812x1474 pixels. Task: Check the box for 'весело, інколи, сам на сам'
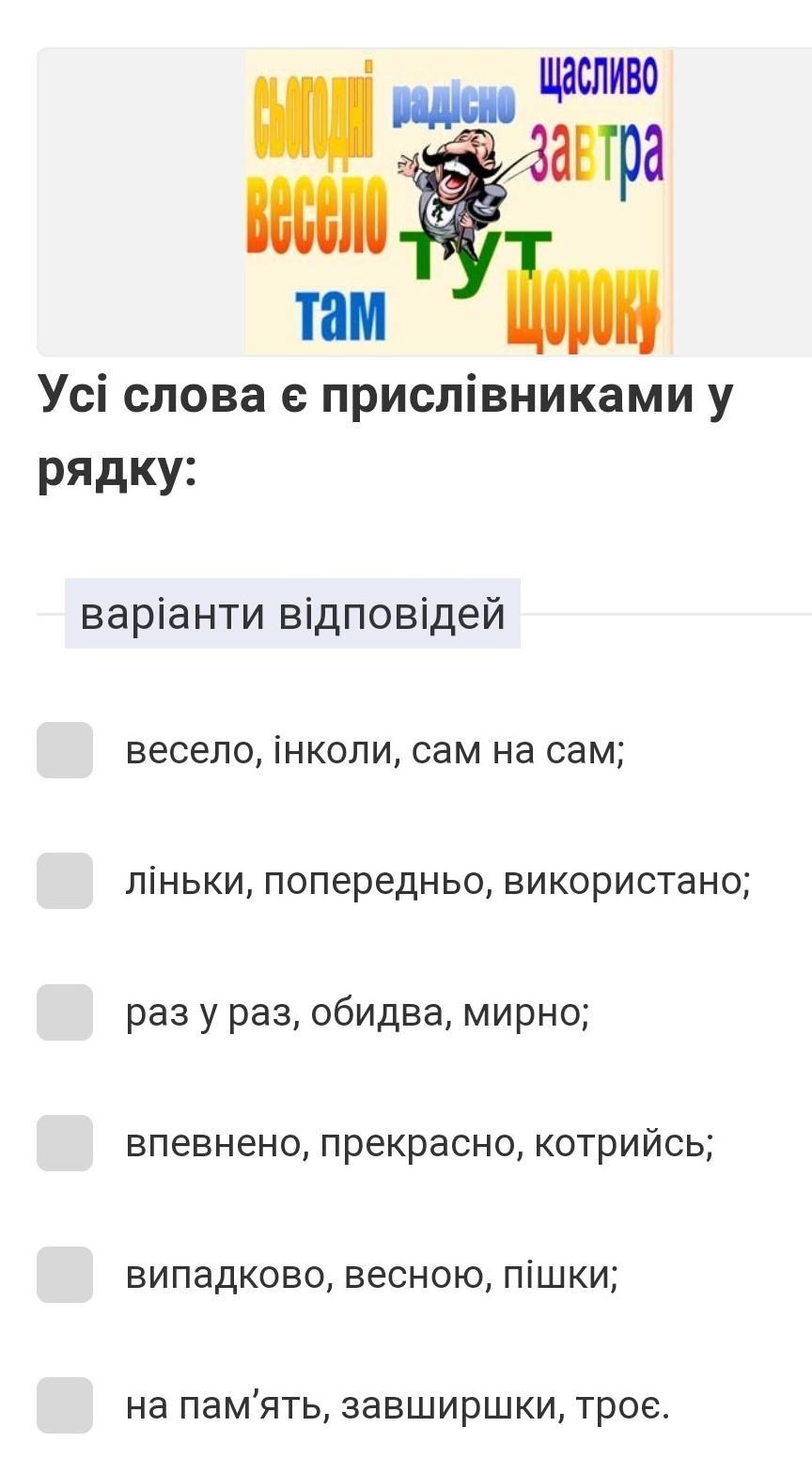click(65, 750)
